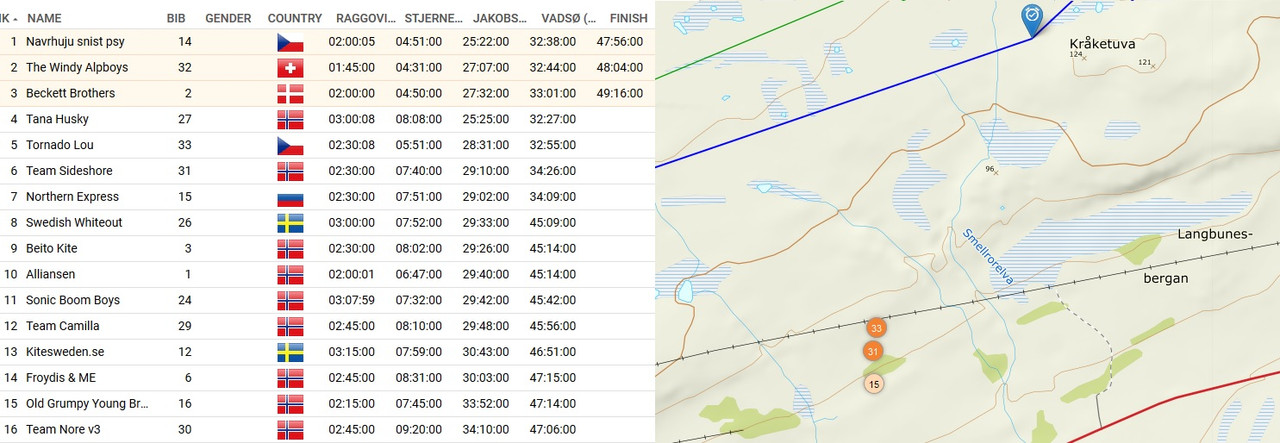1280x443 pixels.
Task: Click the Swedish flag in Kitesweden.se row
Action: click(290, 353)
